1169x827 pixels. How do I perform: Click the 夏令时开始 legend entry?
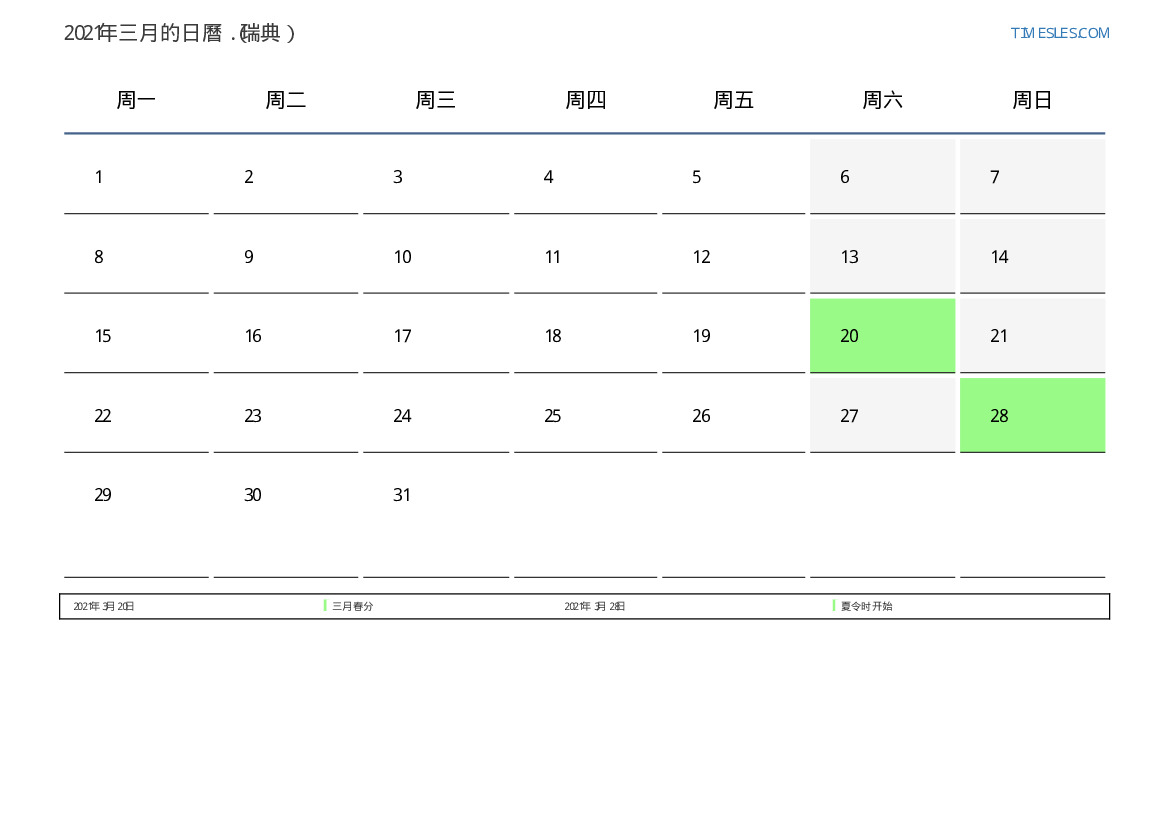point(866,606)
